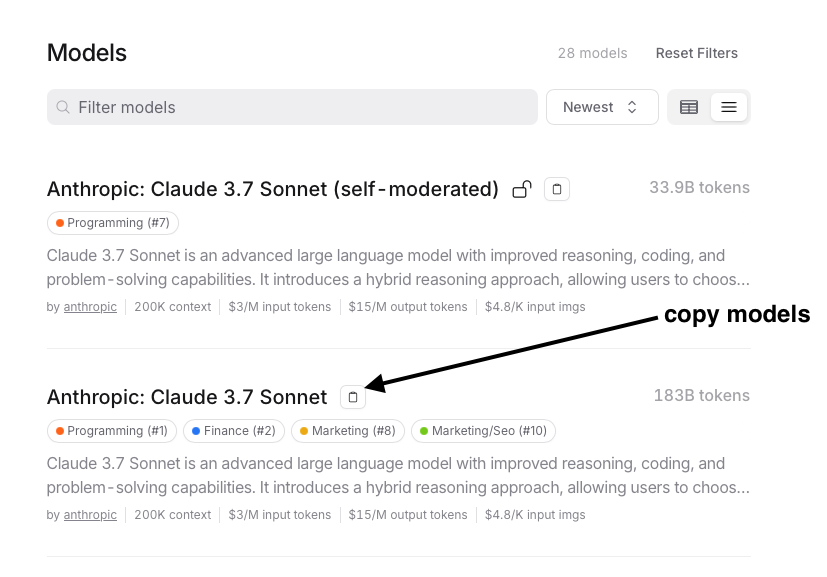Select the Finance (#2) category tag
This screenshot has height=577, width=827.
(x=234, y=431)
